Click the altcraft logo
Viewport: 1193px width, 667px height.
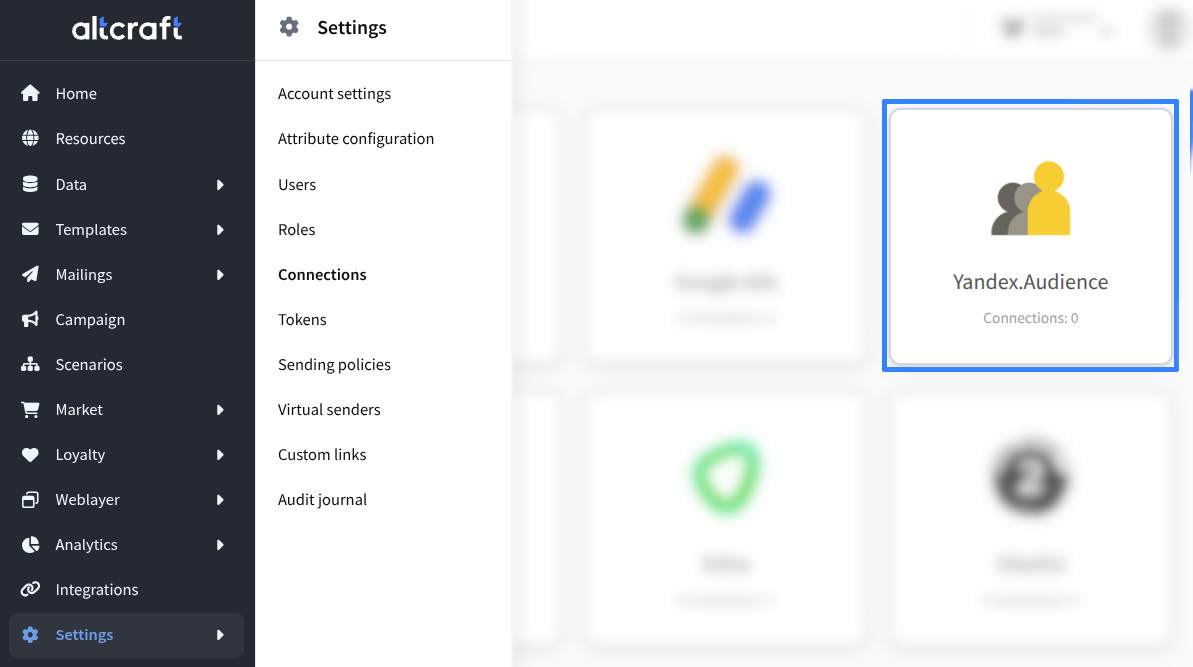pyautogui.click(x=127, y=29)
